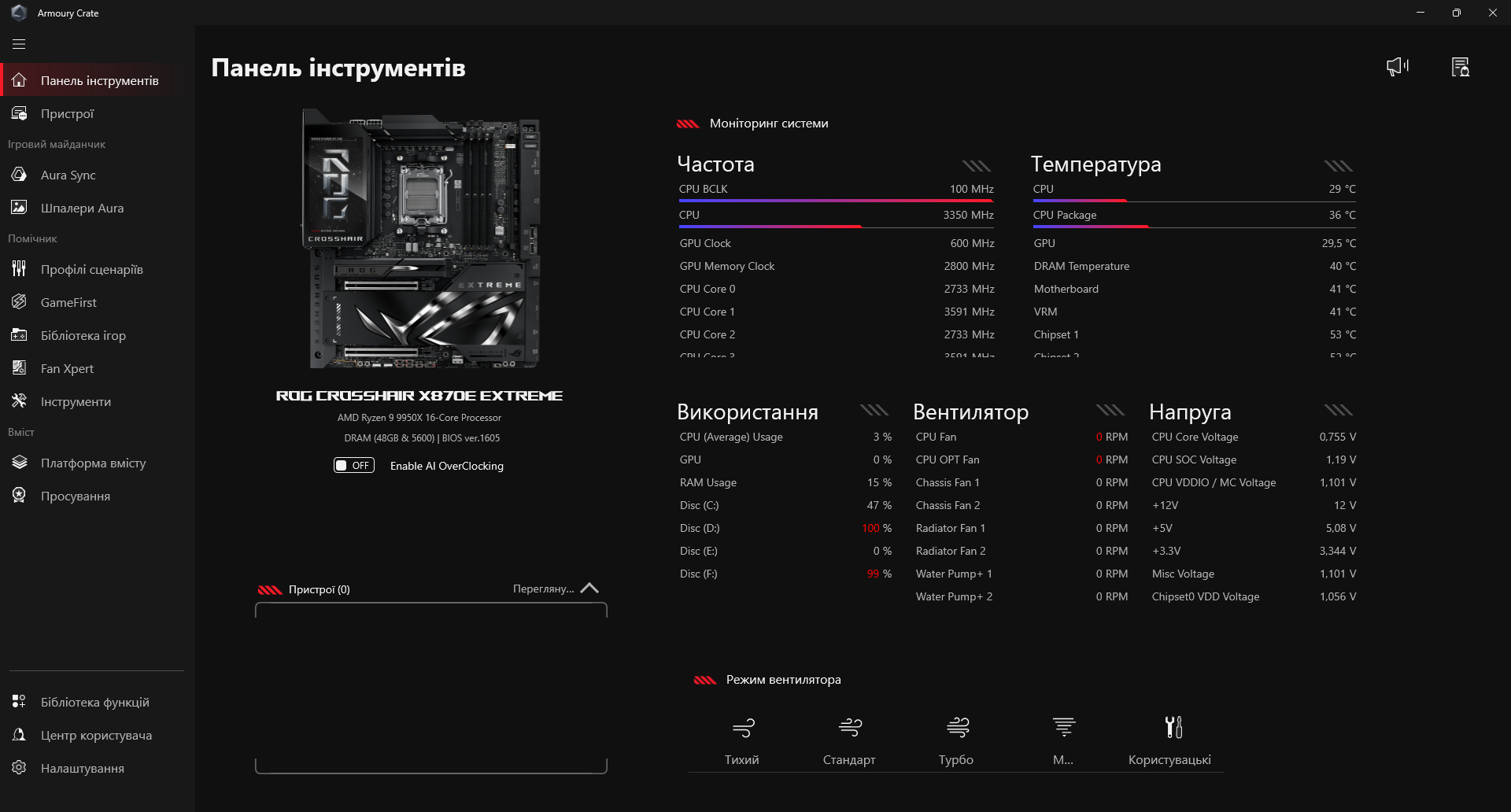Click the ROG CROSSHAIR X870E EXTREME title
The height and width of the screenshot is (812, 1511).
coord(419,396)
